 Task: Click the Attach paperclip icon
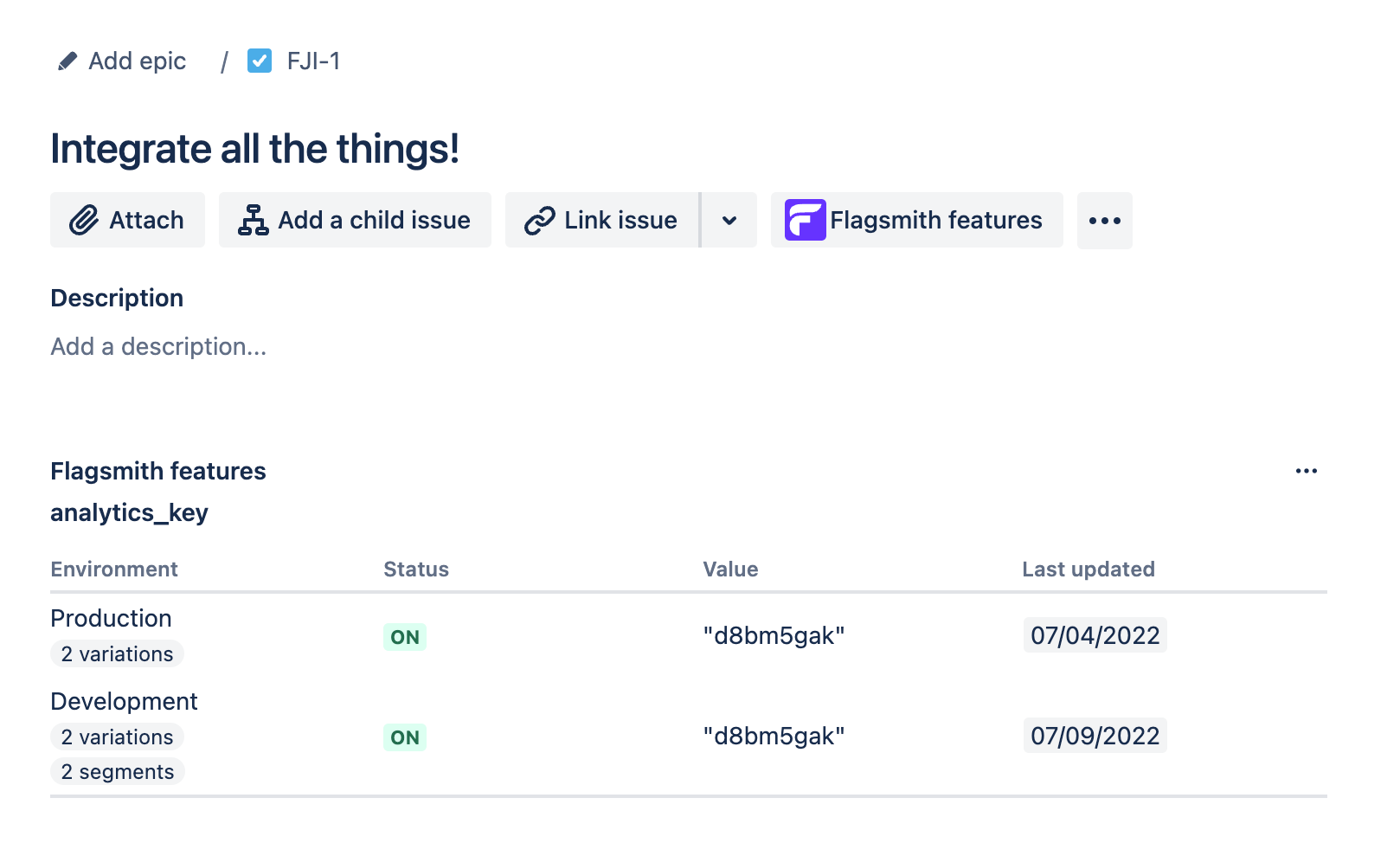click(86, 220)
